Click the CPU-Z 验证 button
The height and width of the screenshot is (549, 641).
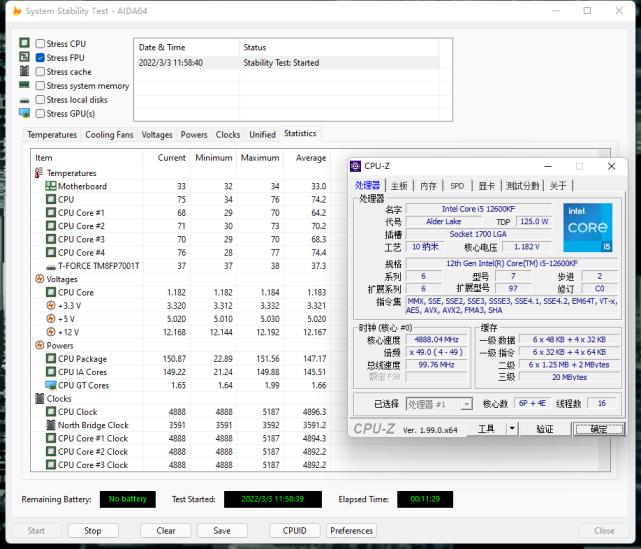(x=545, y=429)
